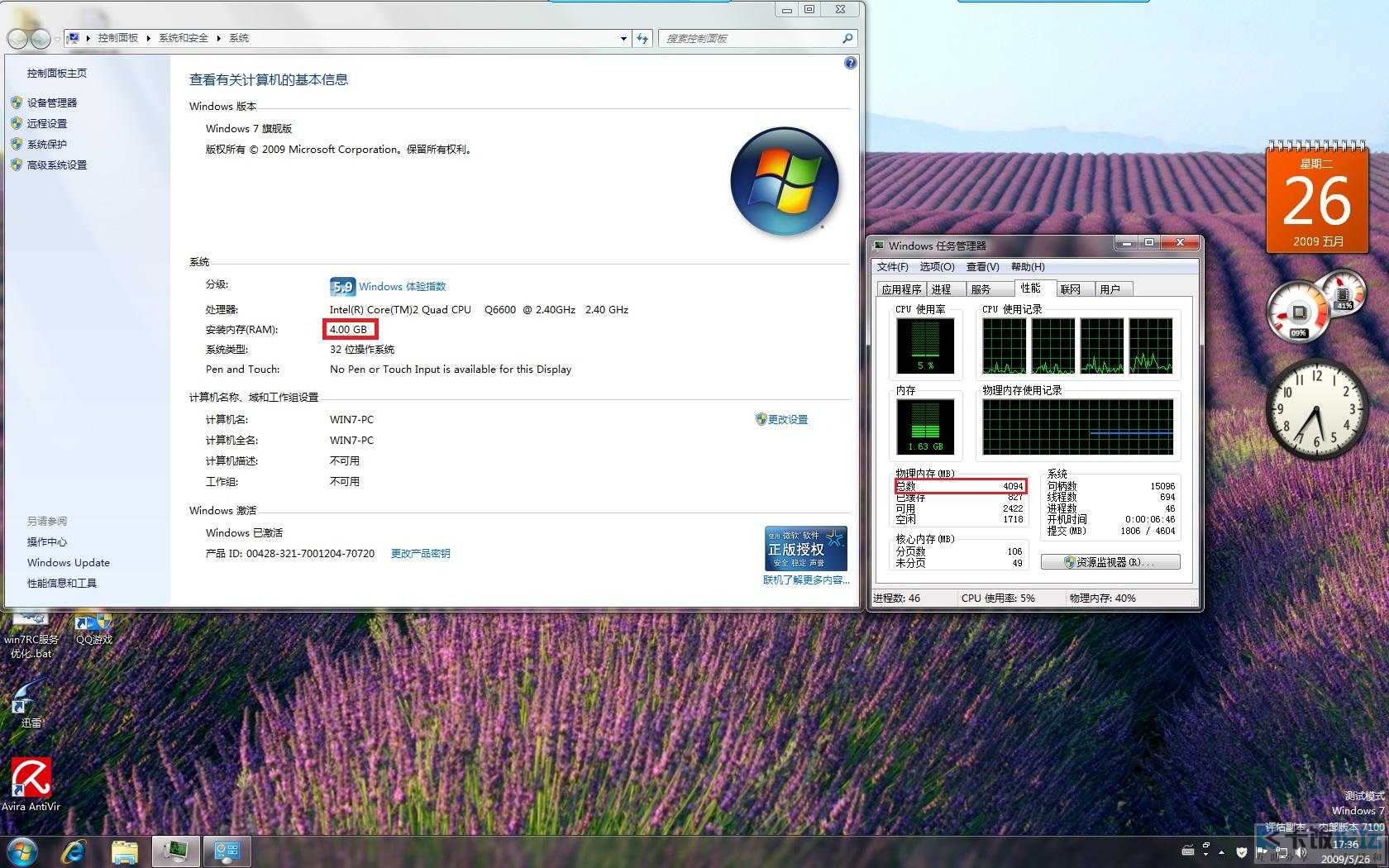Click the System and Security breadcrumb
1389x868 pixels.
click(x=184, y=38)
